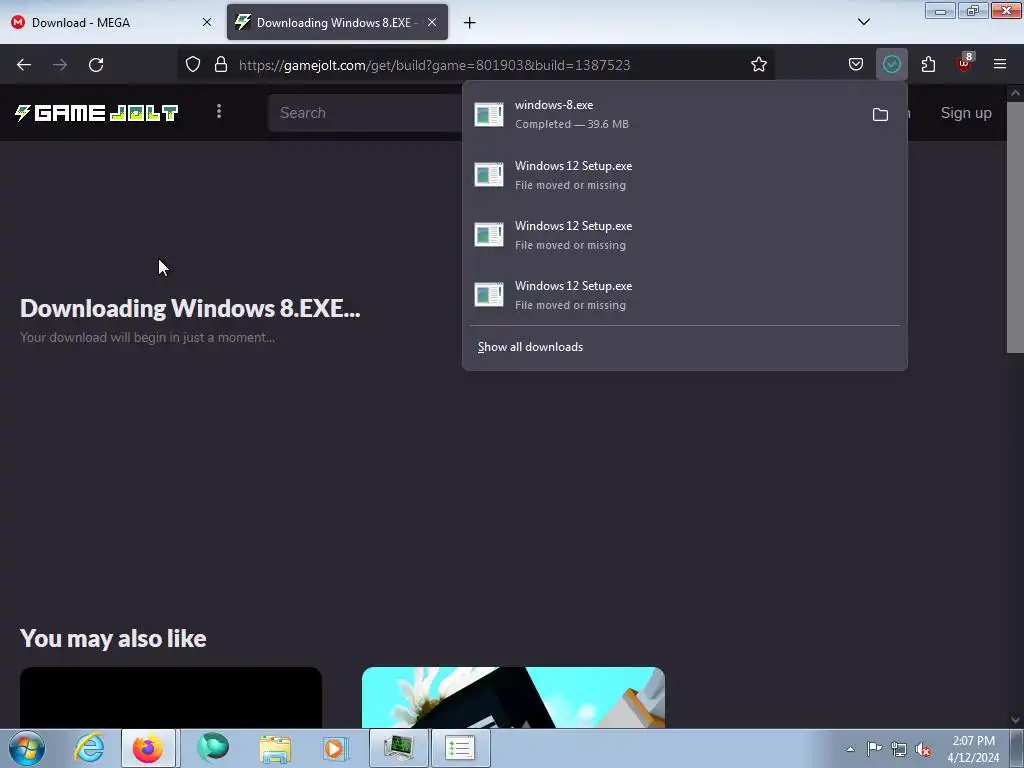Open Windows Explorer from the taskbar
Screen dimensions: 1024x768
[x=275, y=748]
